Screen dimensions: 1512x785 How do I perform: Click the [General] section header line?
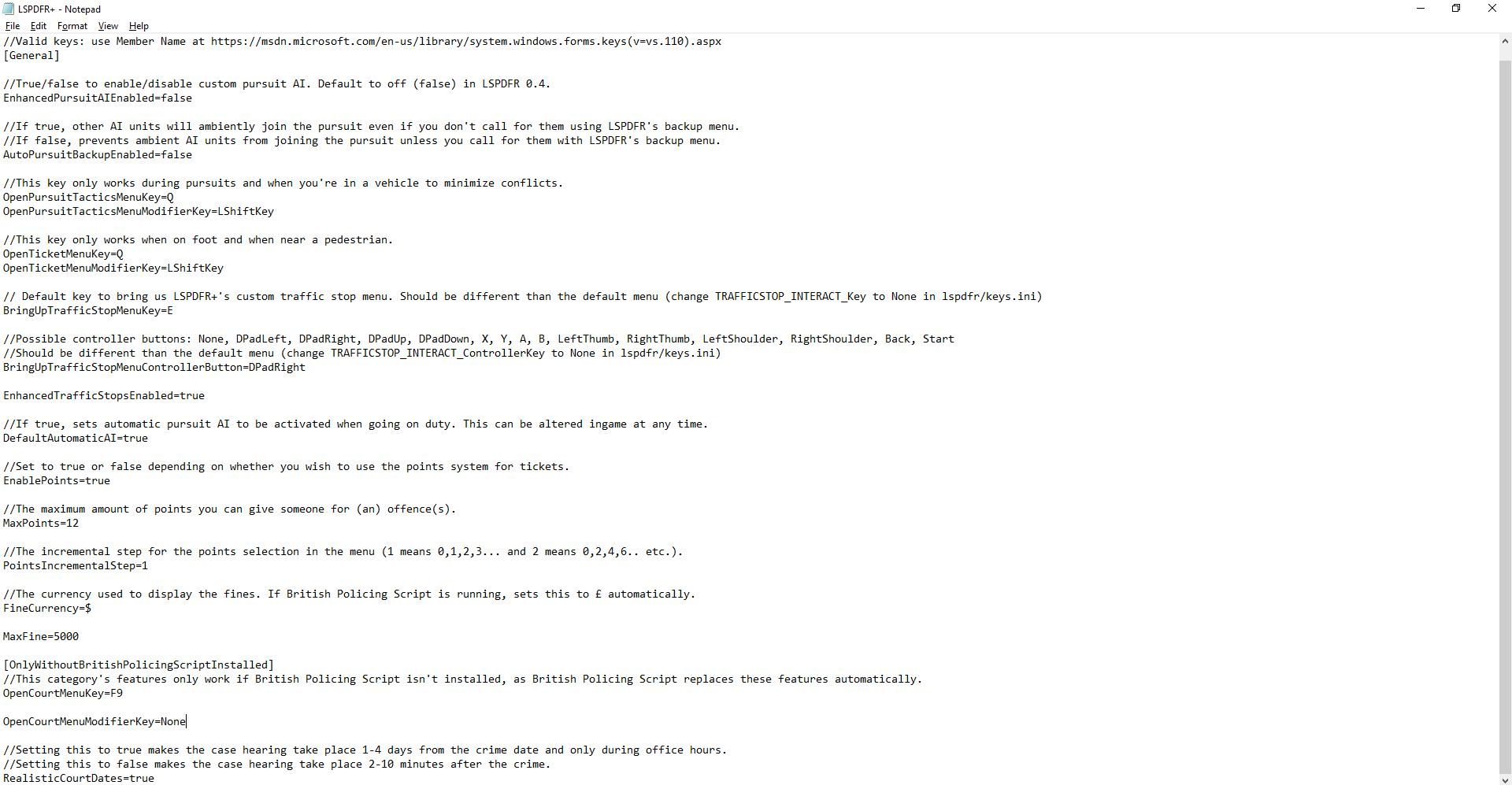[x=31, y=56]
